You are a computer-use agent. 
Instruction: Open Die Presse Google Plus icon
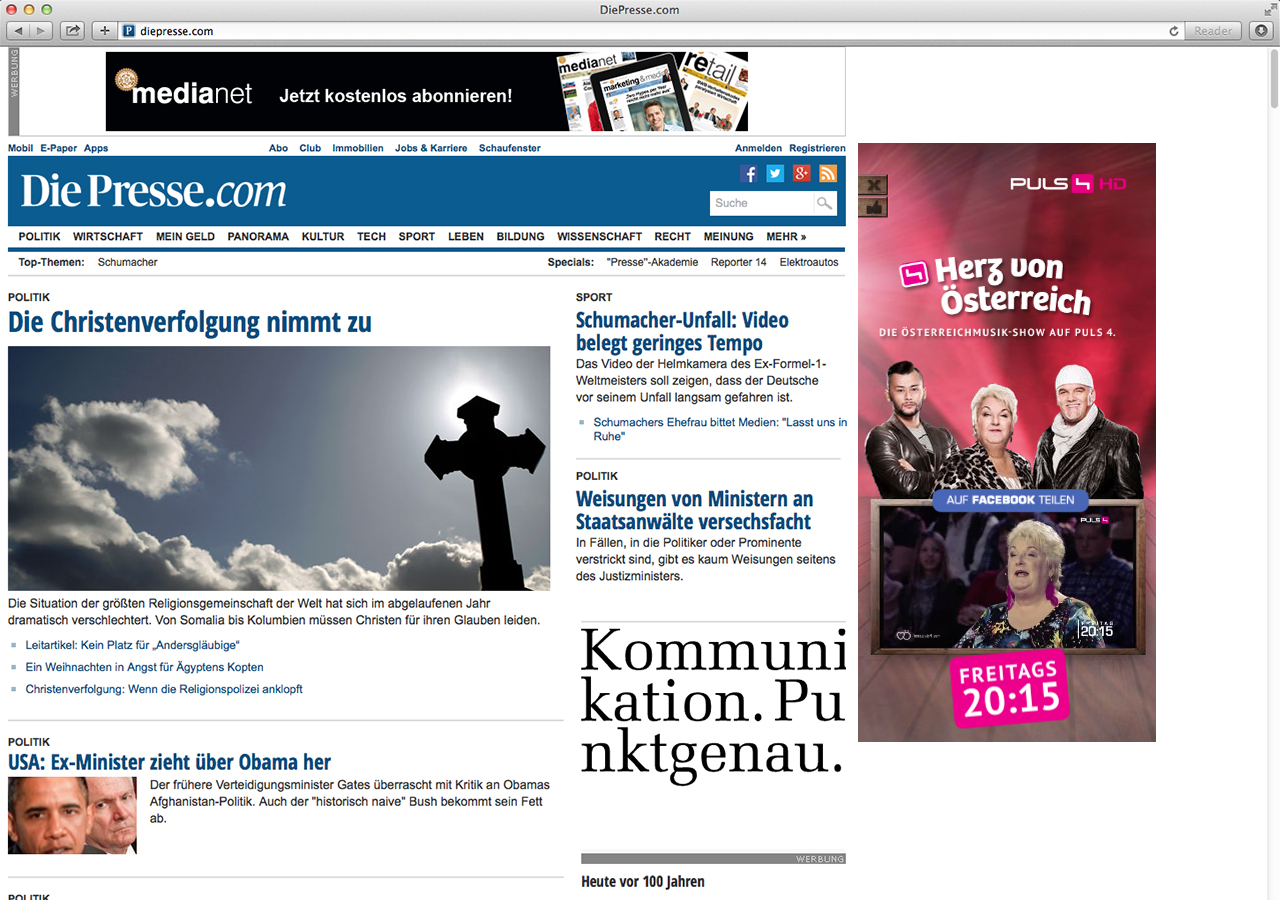(801, 174)
